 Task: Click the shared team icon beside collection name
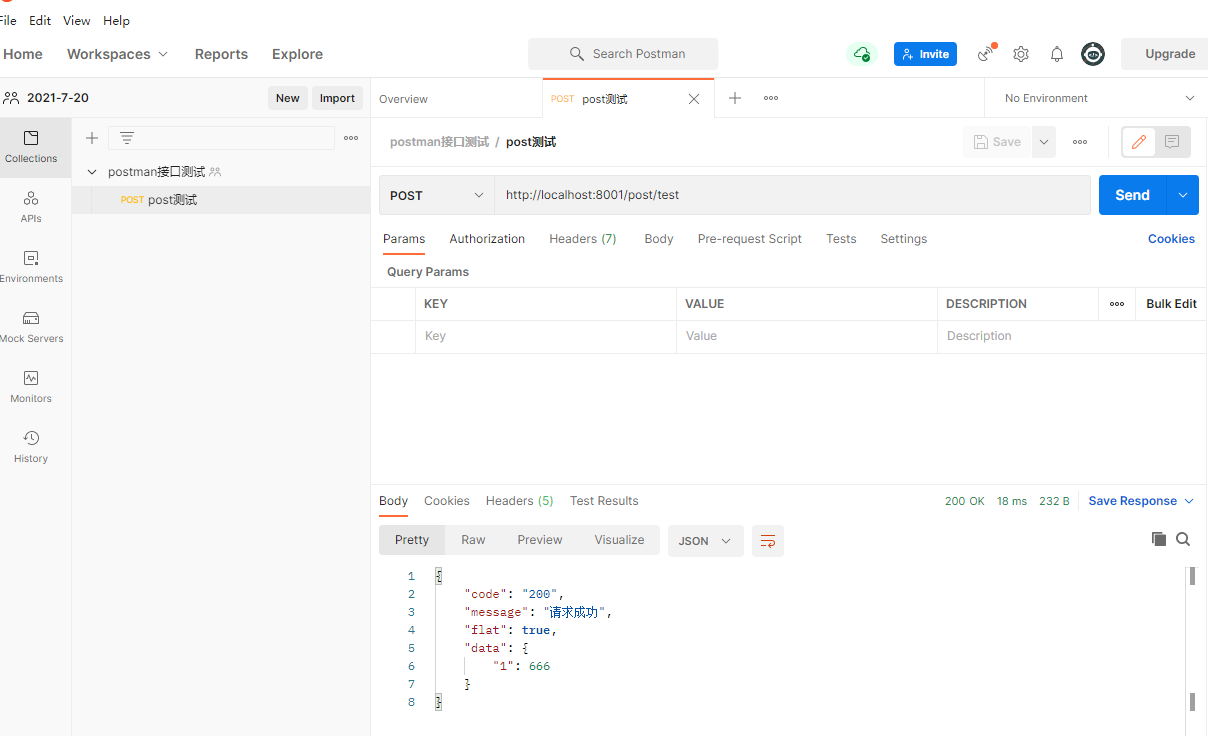[x=215, y=172]
